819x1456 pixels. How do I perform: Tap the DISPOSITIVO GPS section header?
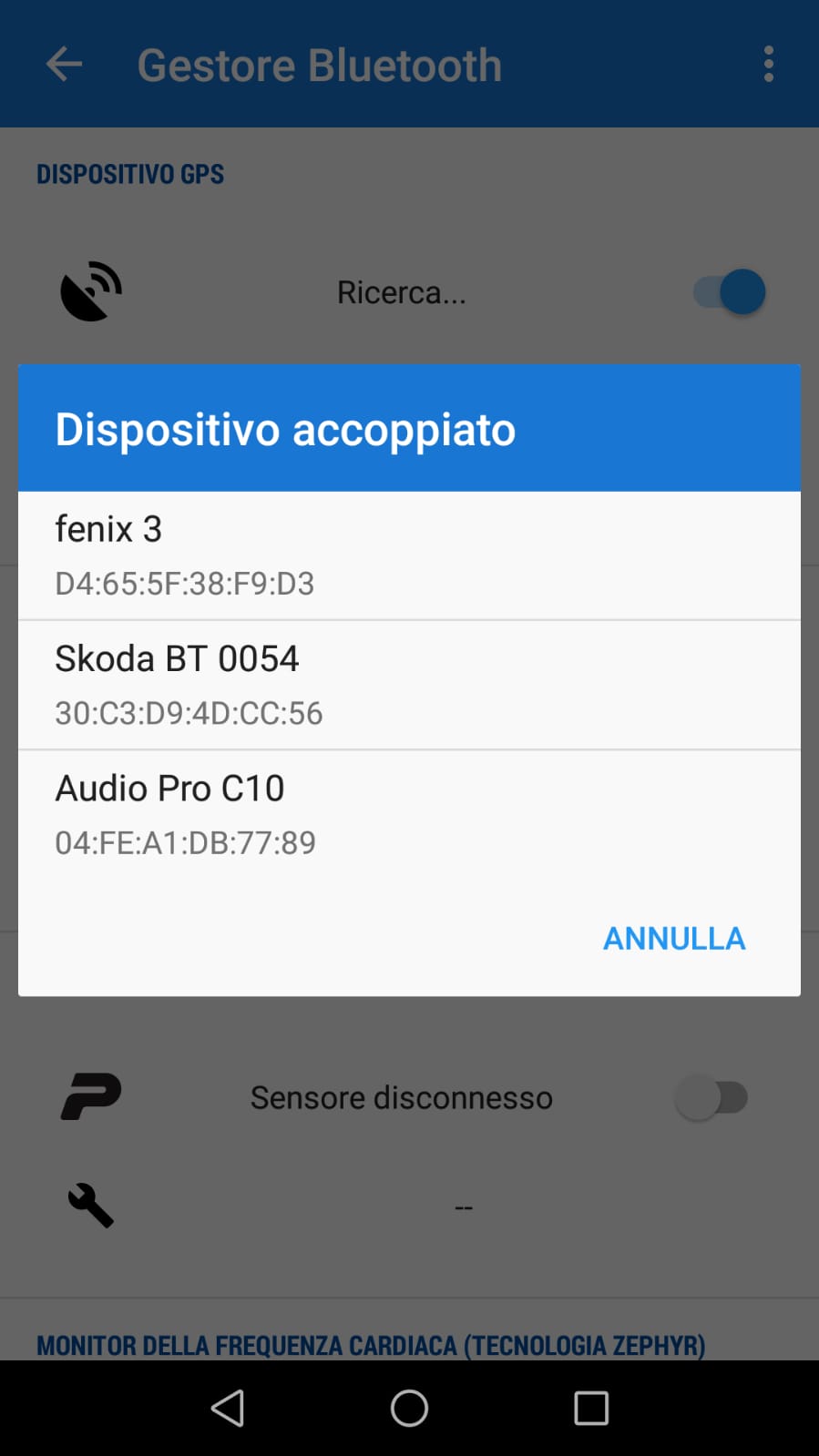point(130,174)
